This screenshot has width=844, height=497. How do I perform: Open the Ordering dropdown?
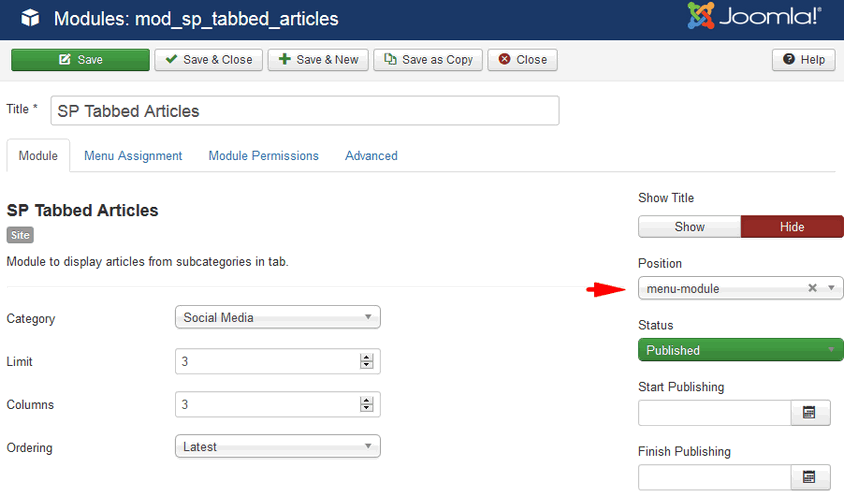tap(277, 447)
